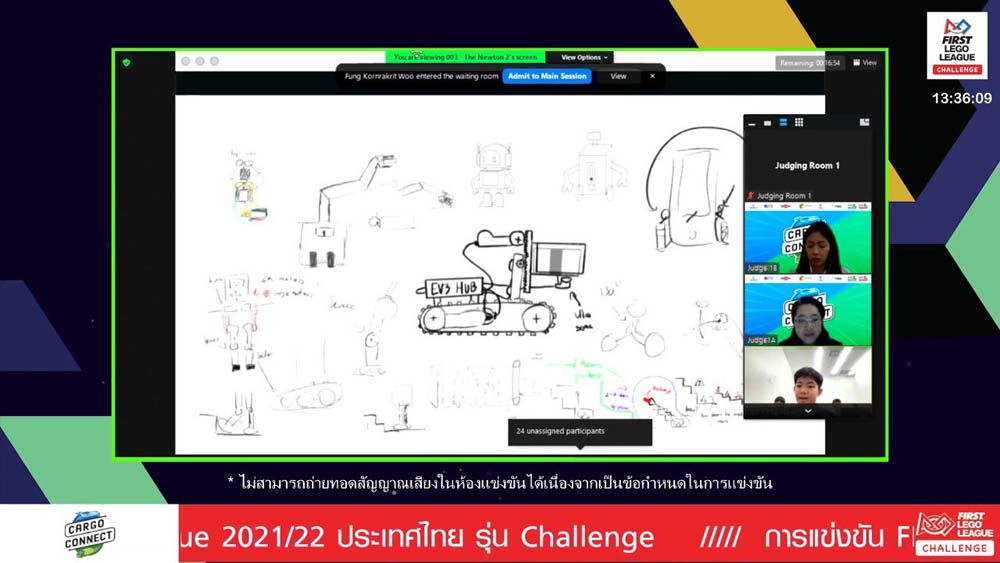Viewport: 1000px width, 563px height.
Task: Click the top-right video panel layout icon
Action: [864, 123]
